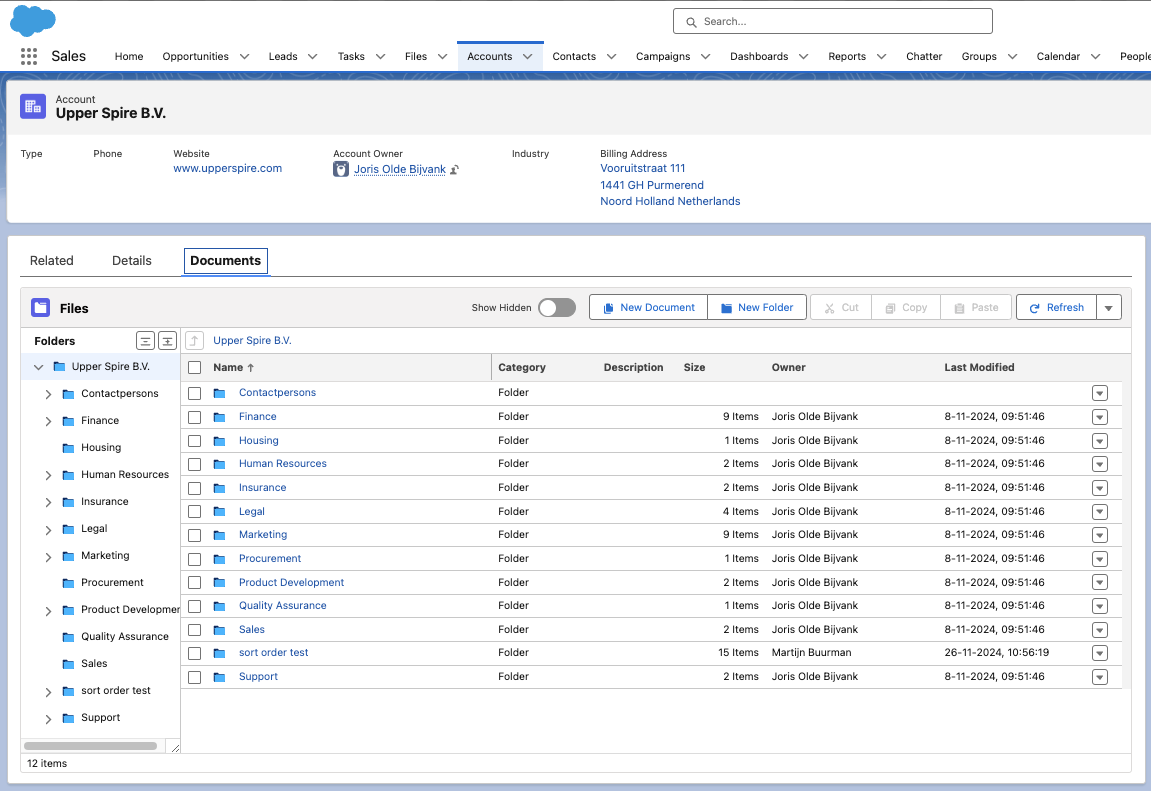Click the New Folder button
This screenshot has height=791, width=1151.
(757, 307)
